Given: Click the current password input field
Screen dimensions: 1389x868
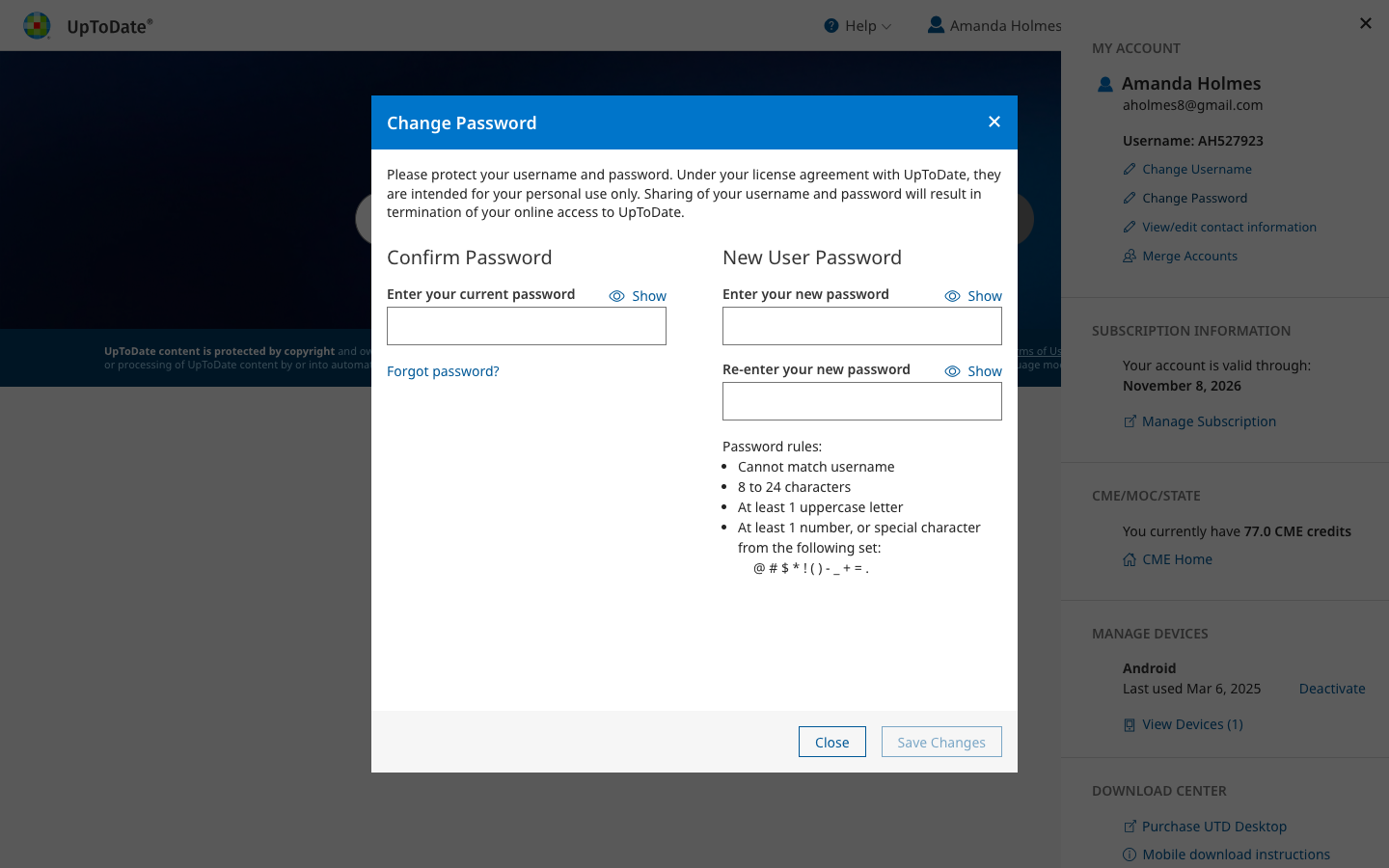Looking at the screenshot, I should tap(527, 326).
